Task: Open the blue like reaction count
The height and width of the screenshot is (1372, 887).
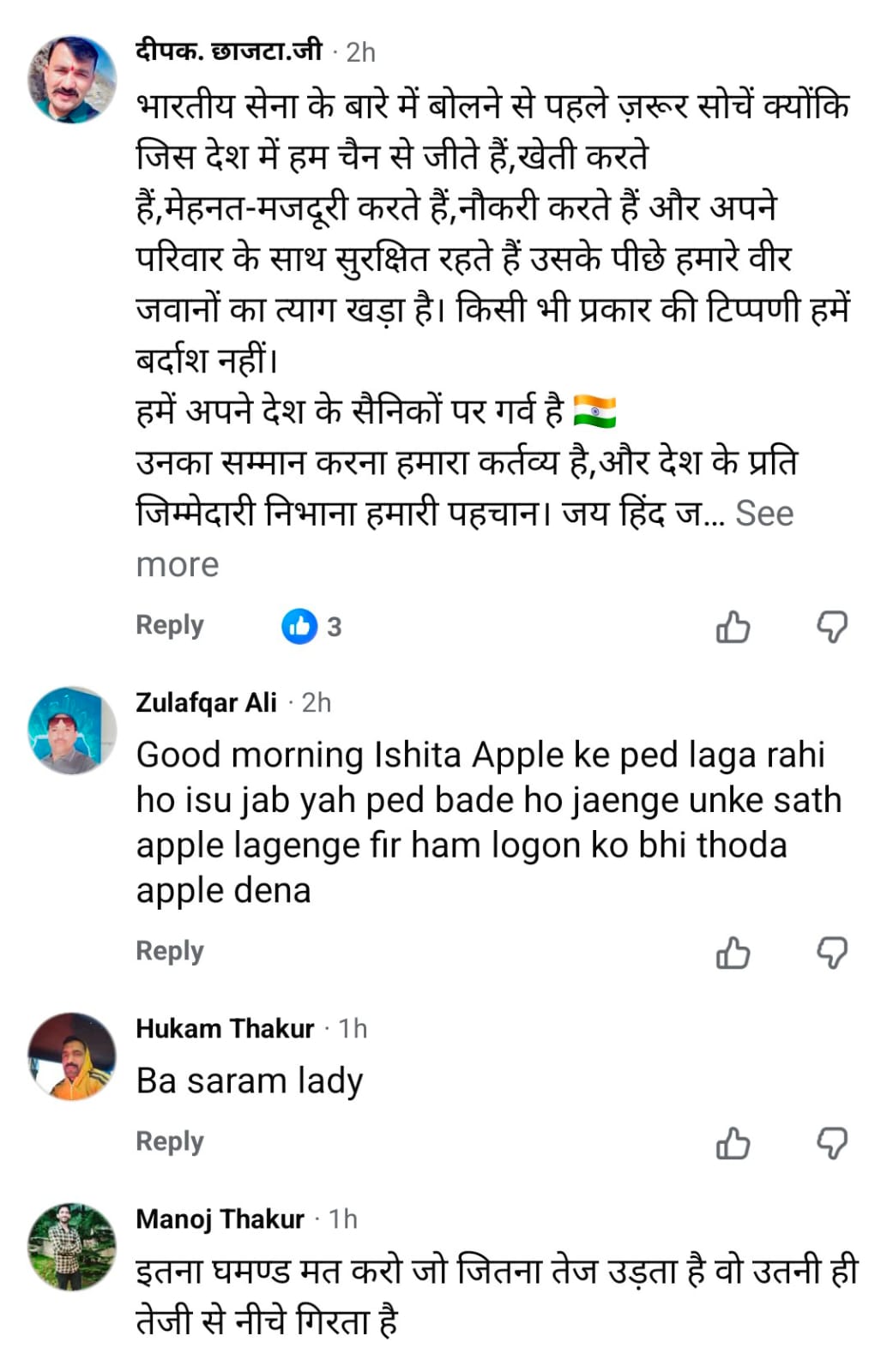Action: pos(312,627)
